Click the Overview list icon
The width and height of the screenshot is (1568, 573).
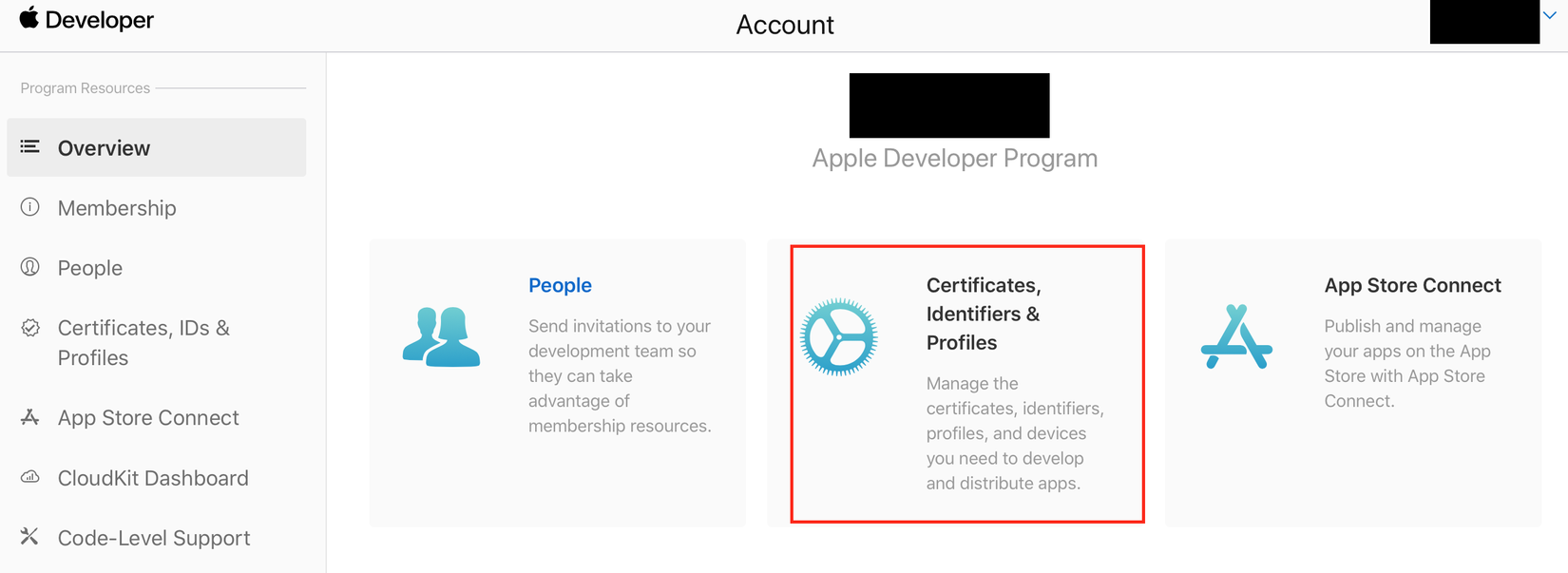(30, 147)
